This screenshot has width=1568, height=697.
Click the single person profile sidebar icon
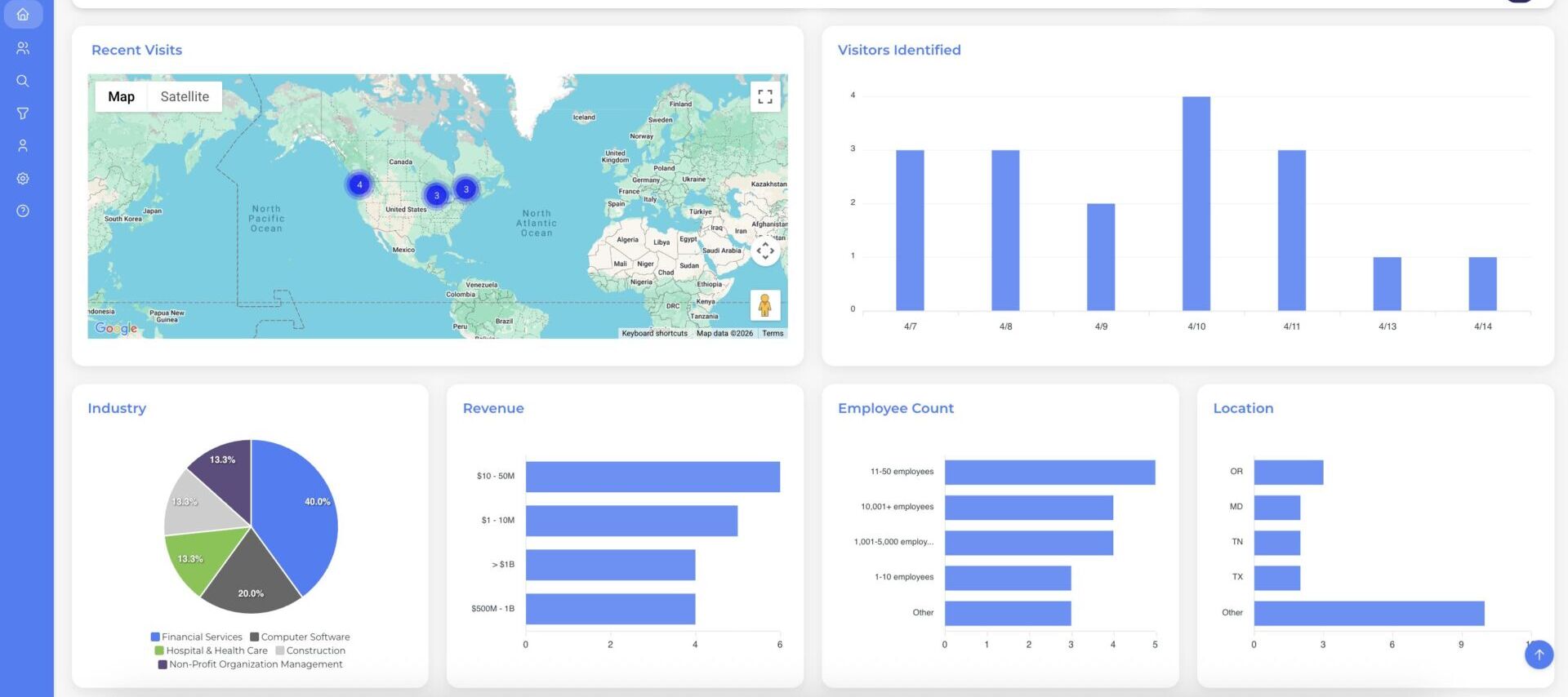click(23, 146)
